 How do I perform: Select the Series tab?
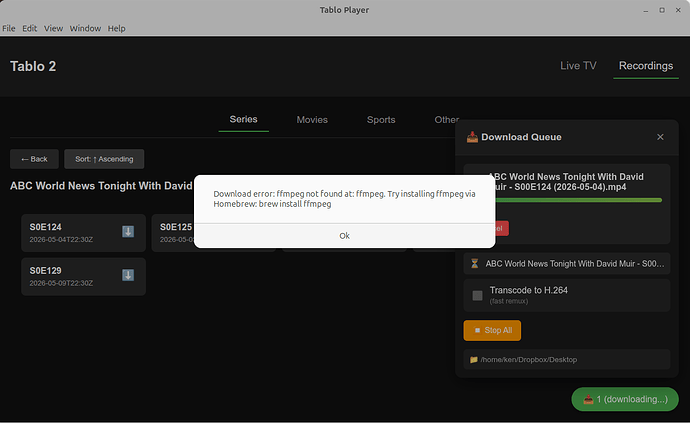[243, 119]
